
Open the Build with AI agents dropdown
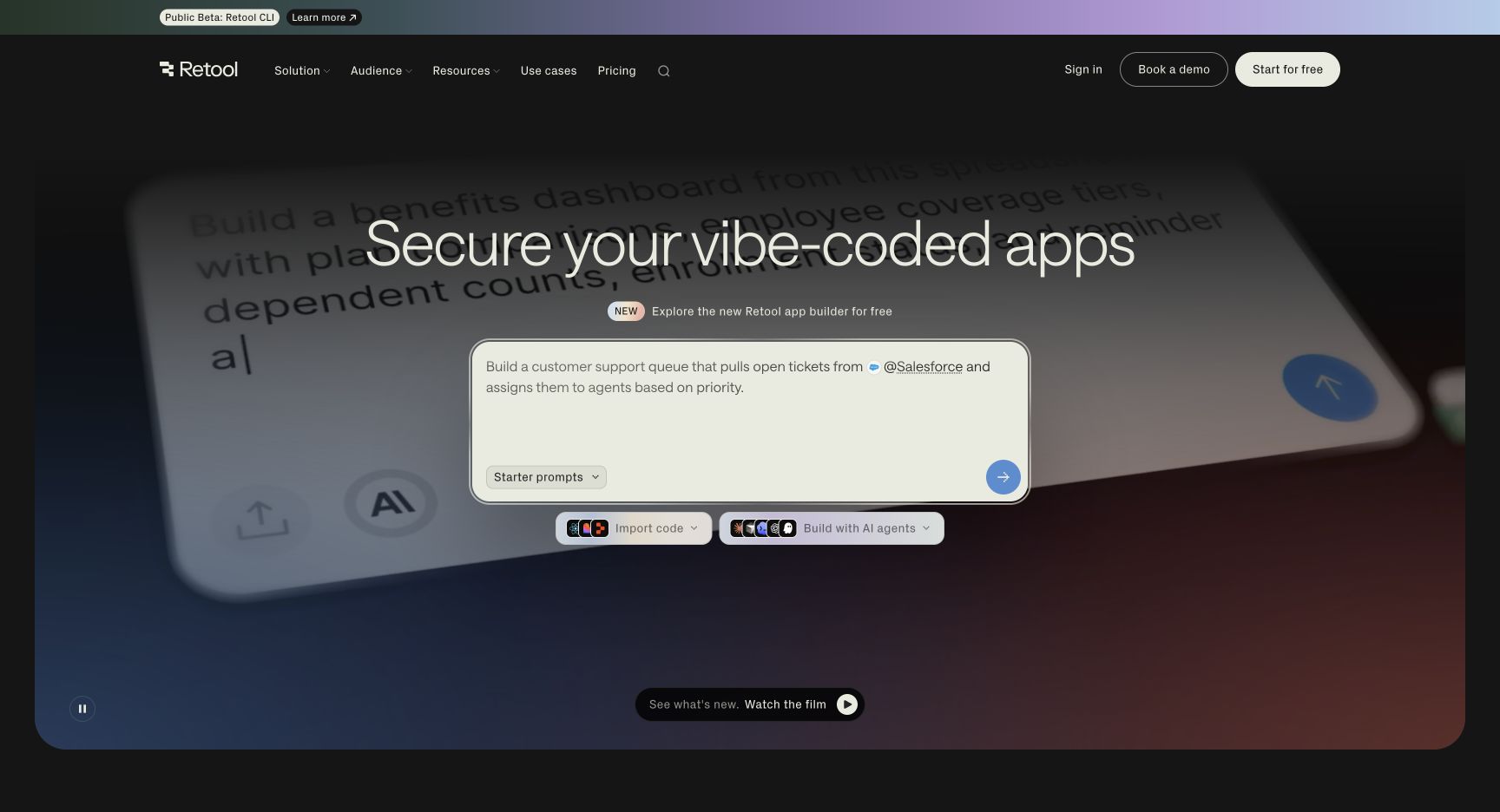click(x=832, y=528)
